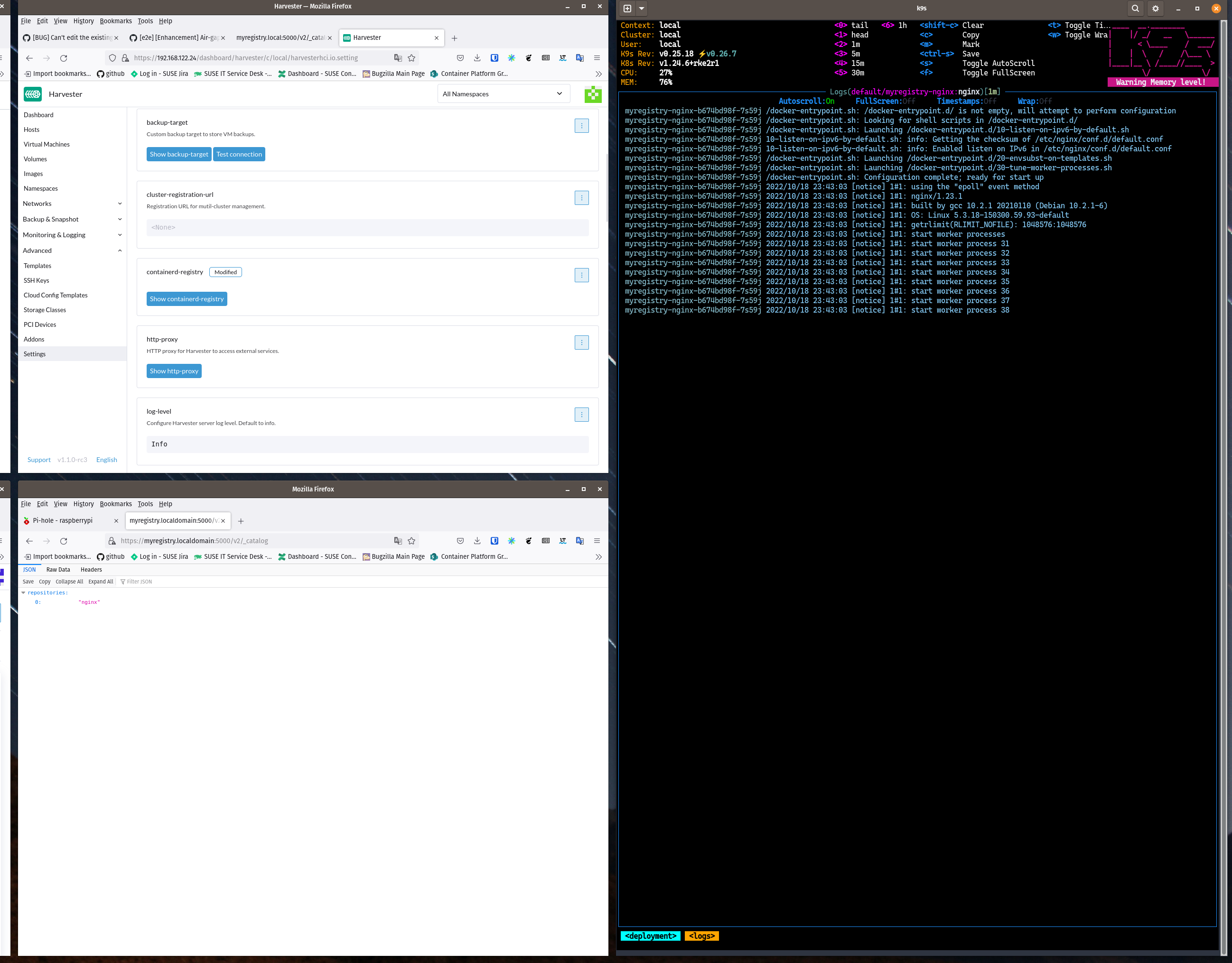Open k9s settings via the gear icon
This screenshot has height=963, width=1232.
click(x=1155, y=9)
